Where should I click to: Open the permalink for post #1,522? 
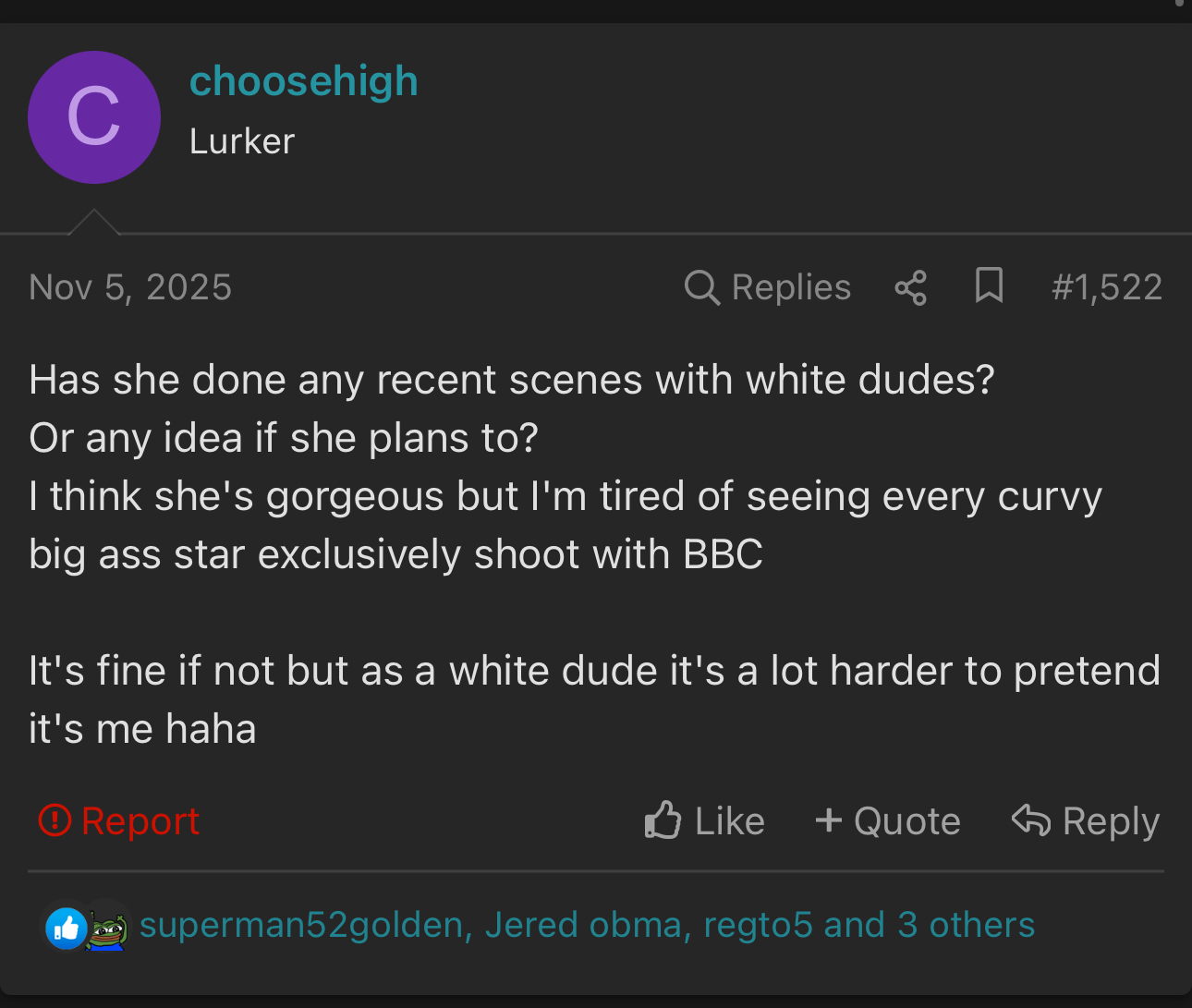click(1106, 287)
